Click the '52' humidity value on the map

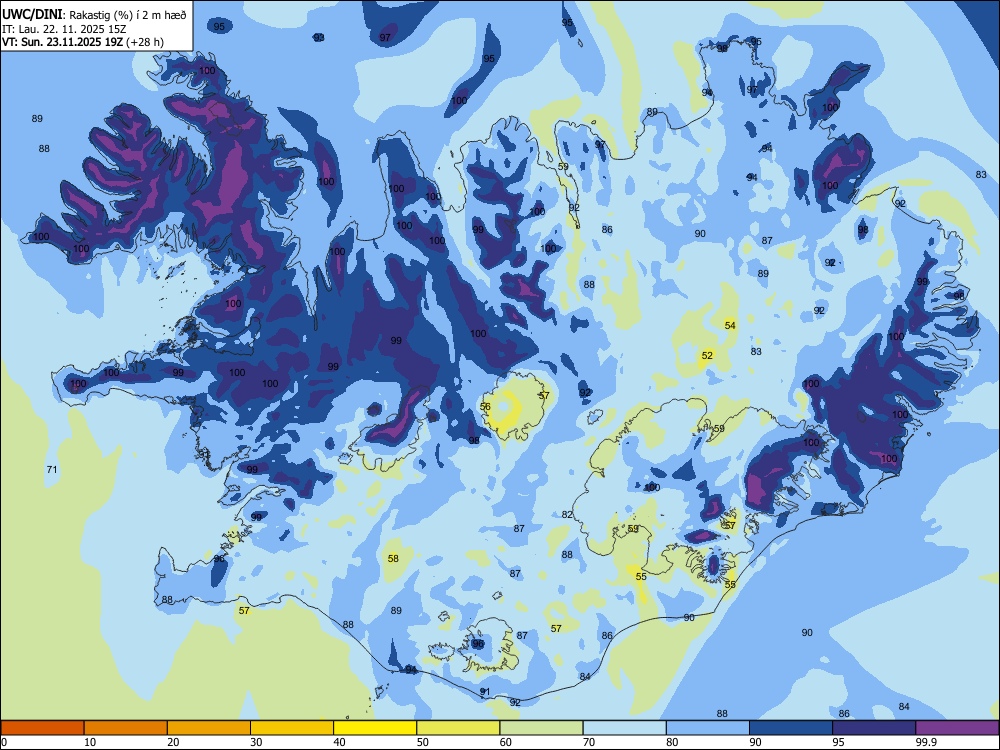[707, 355]
